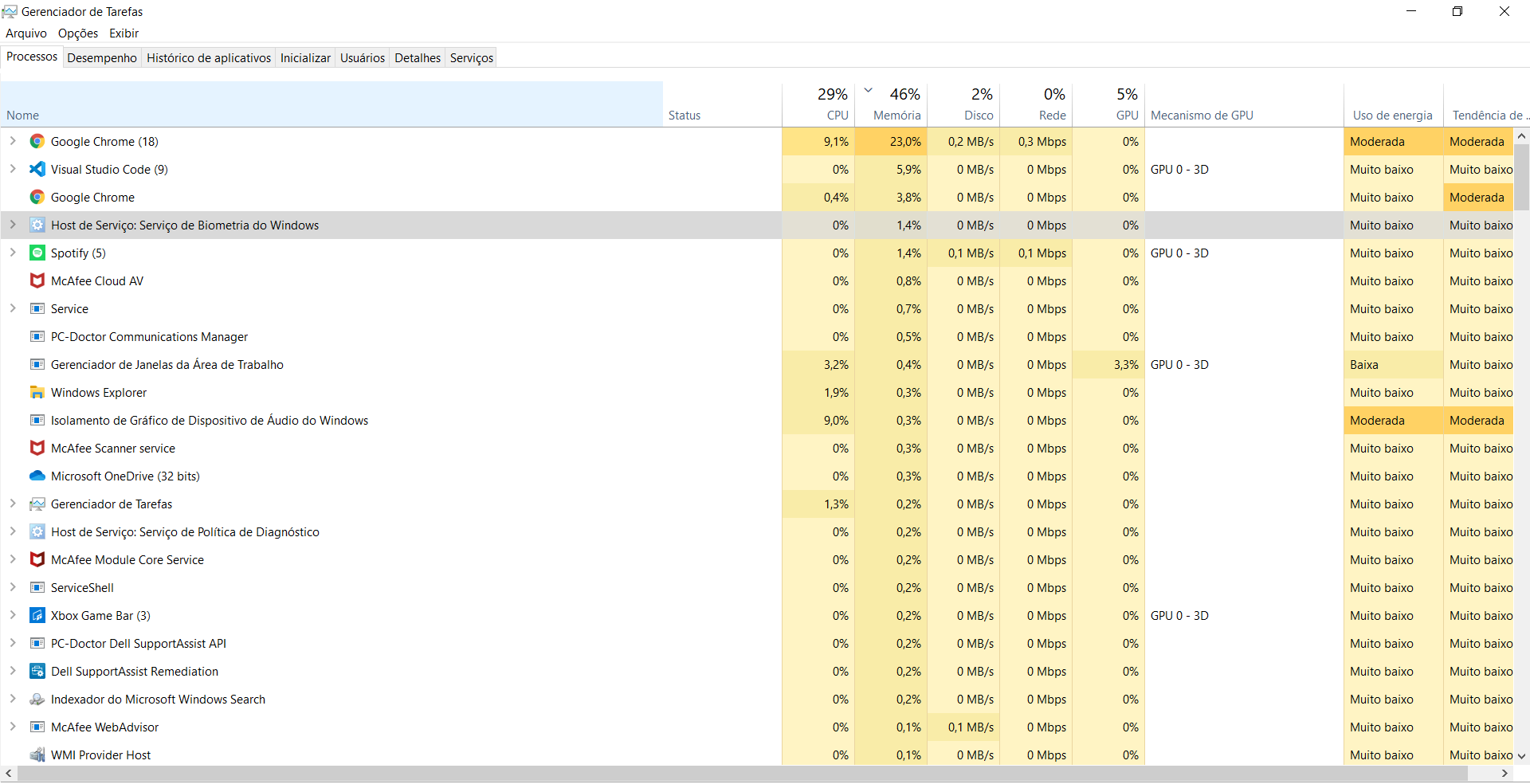
Task: Expand the Xbox Game Bar (3) group
Action: tap(13, 615)
